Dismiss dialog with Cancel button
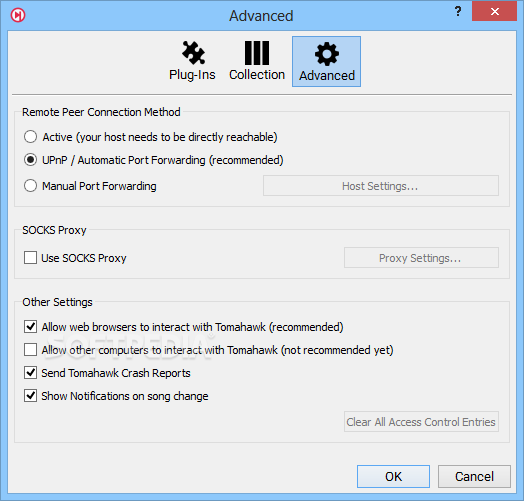524x501 pixels. tap(474, 476)
